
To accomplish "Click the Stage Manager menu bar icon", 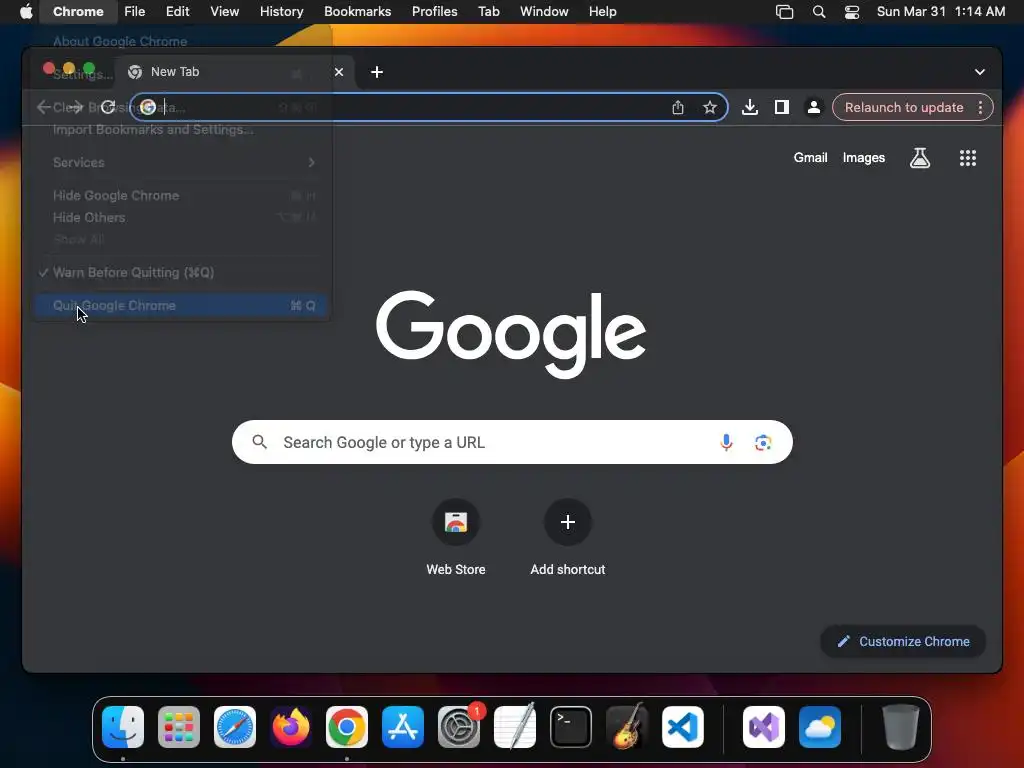I will [x=784, y=12].
